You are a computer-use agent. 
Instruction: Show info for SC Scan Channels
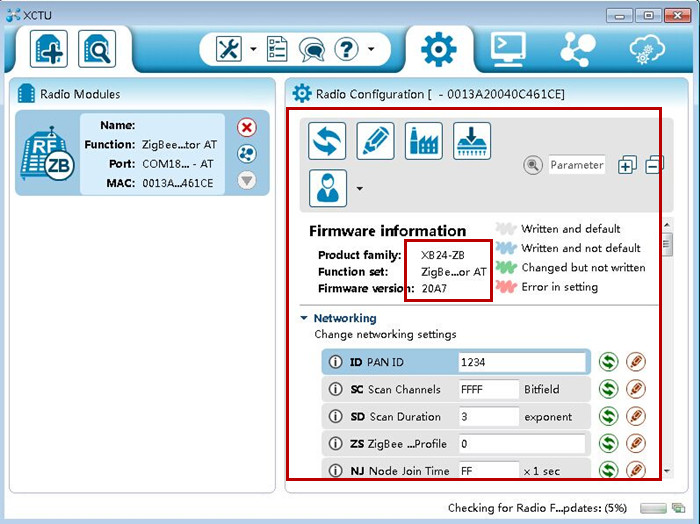click(x=335, y=389)
